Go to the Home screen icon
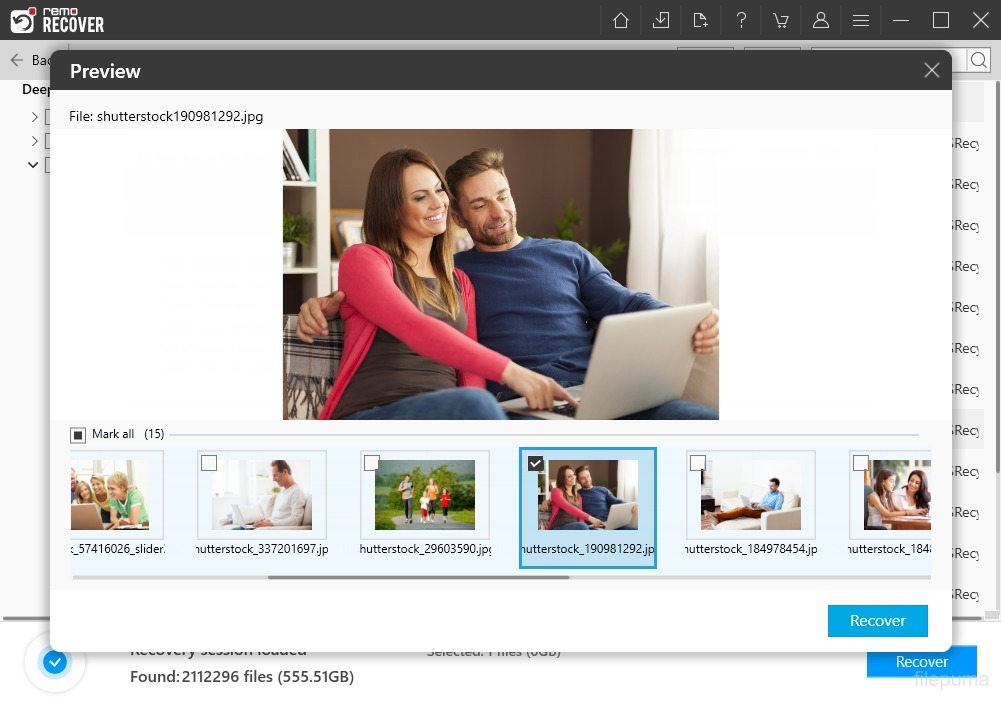Image resolution: width=1001 pixels, height=701 pixels. (621, 20)
